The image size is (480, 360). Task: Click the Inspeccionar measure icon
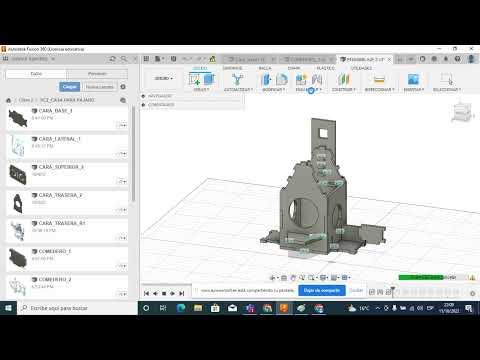point(379,79)
